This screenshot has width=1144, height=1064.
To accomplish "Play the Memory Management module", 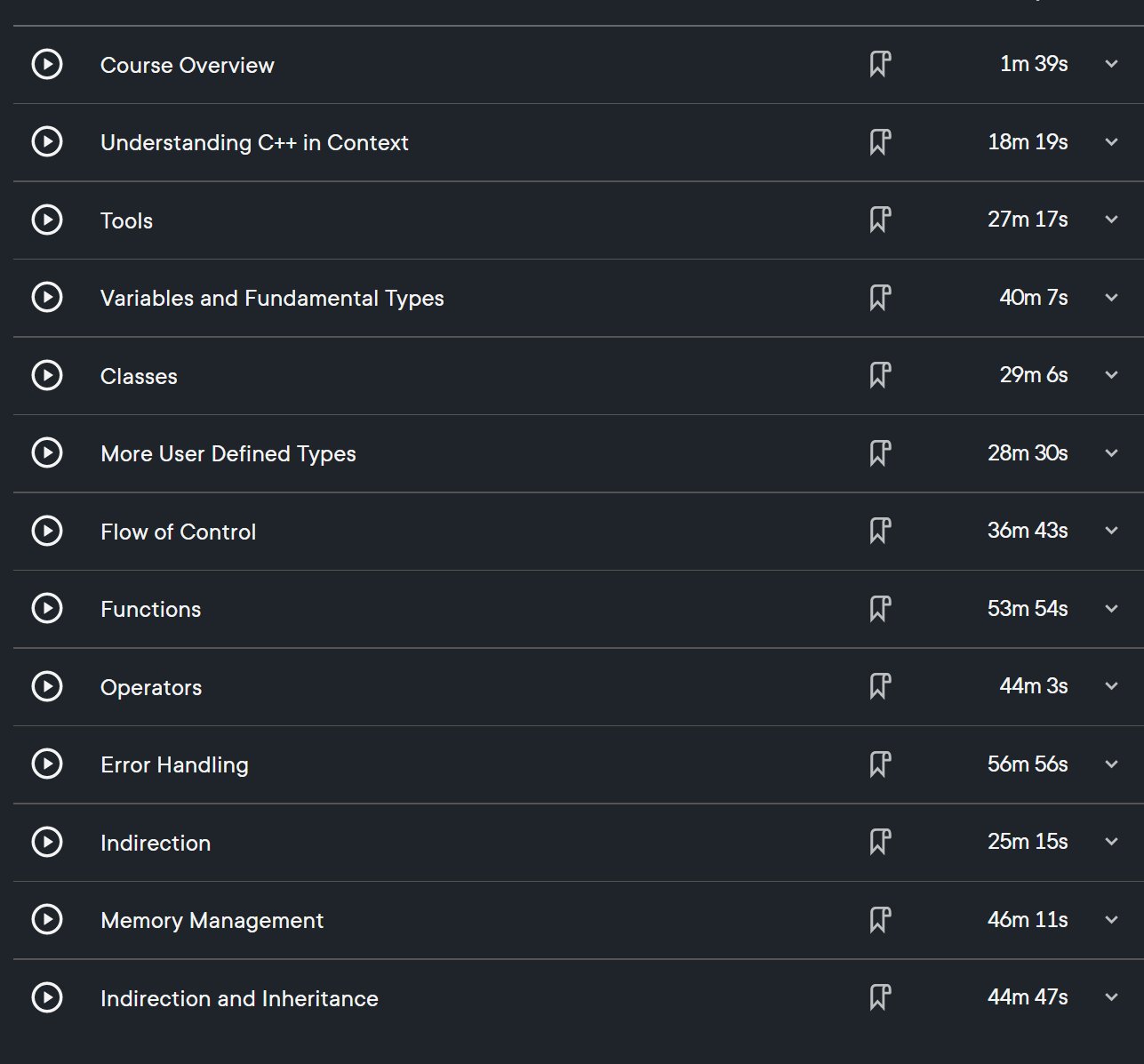I will 47,919.
